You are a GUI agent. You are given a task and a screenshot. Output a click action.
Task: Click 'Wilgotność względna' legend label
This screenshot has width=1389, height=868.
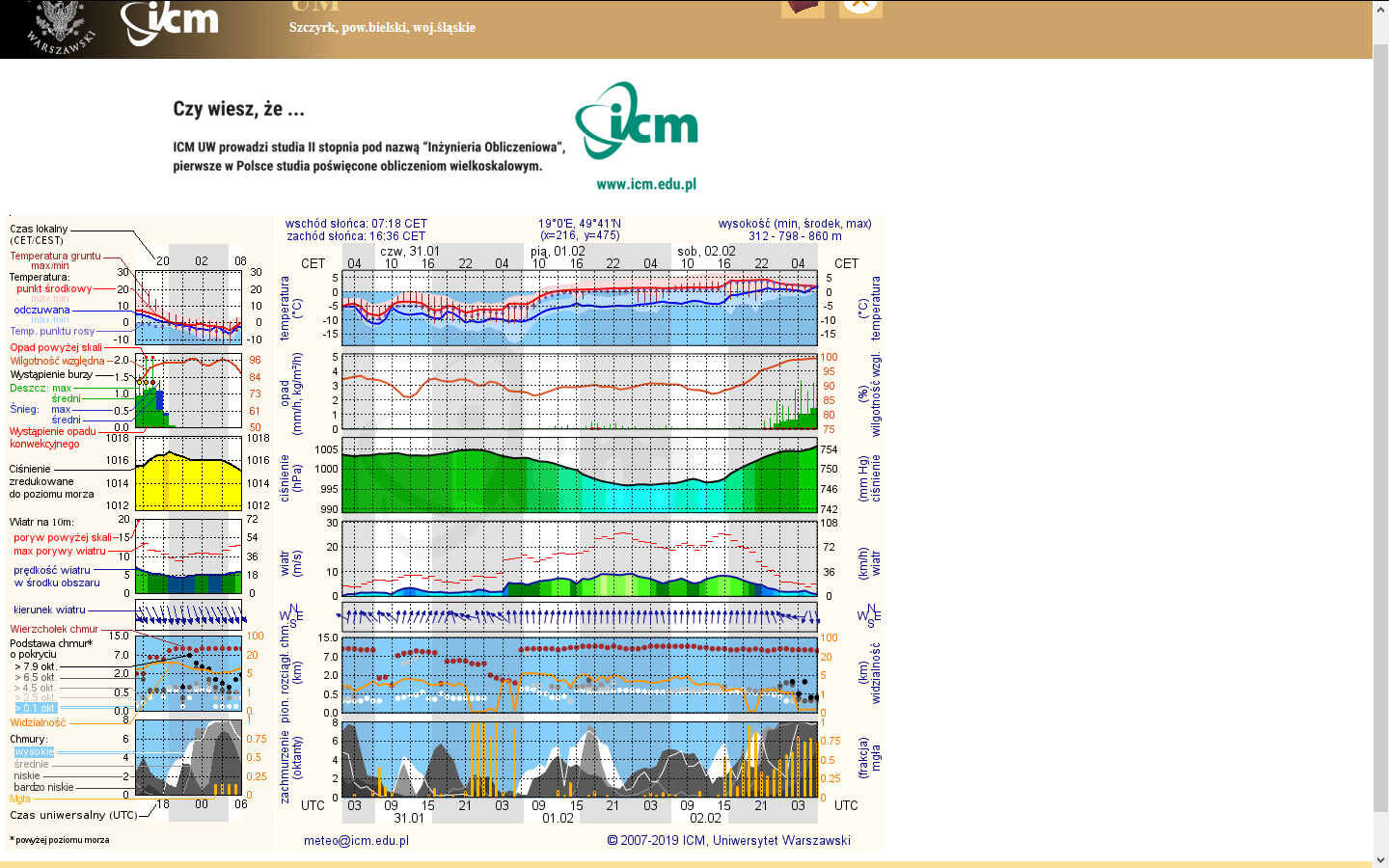click(57, 361)
